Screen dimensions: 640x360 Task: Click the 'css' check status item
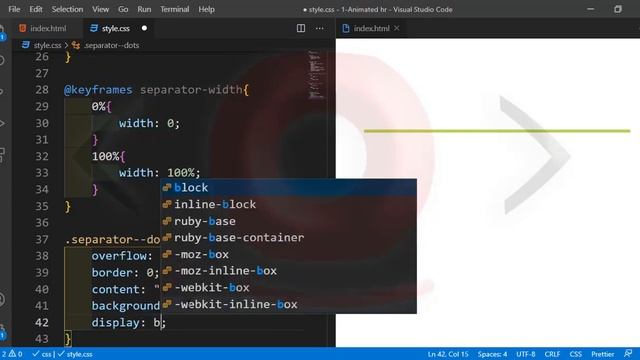tap(42, 354)
